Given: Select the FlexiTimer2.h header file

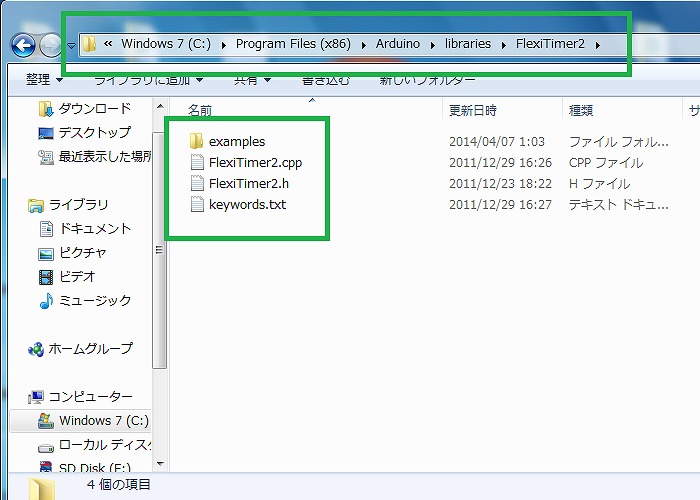Looking at the screenshot, I should coord(249,184).
